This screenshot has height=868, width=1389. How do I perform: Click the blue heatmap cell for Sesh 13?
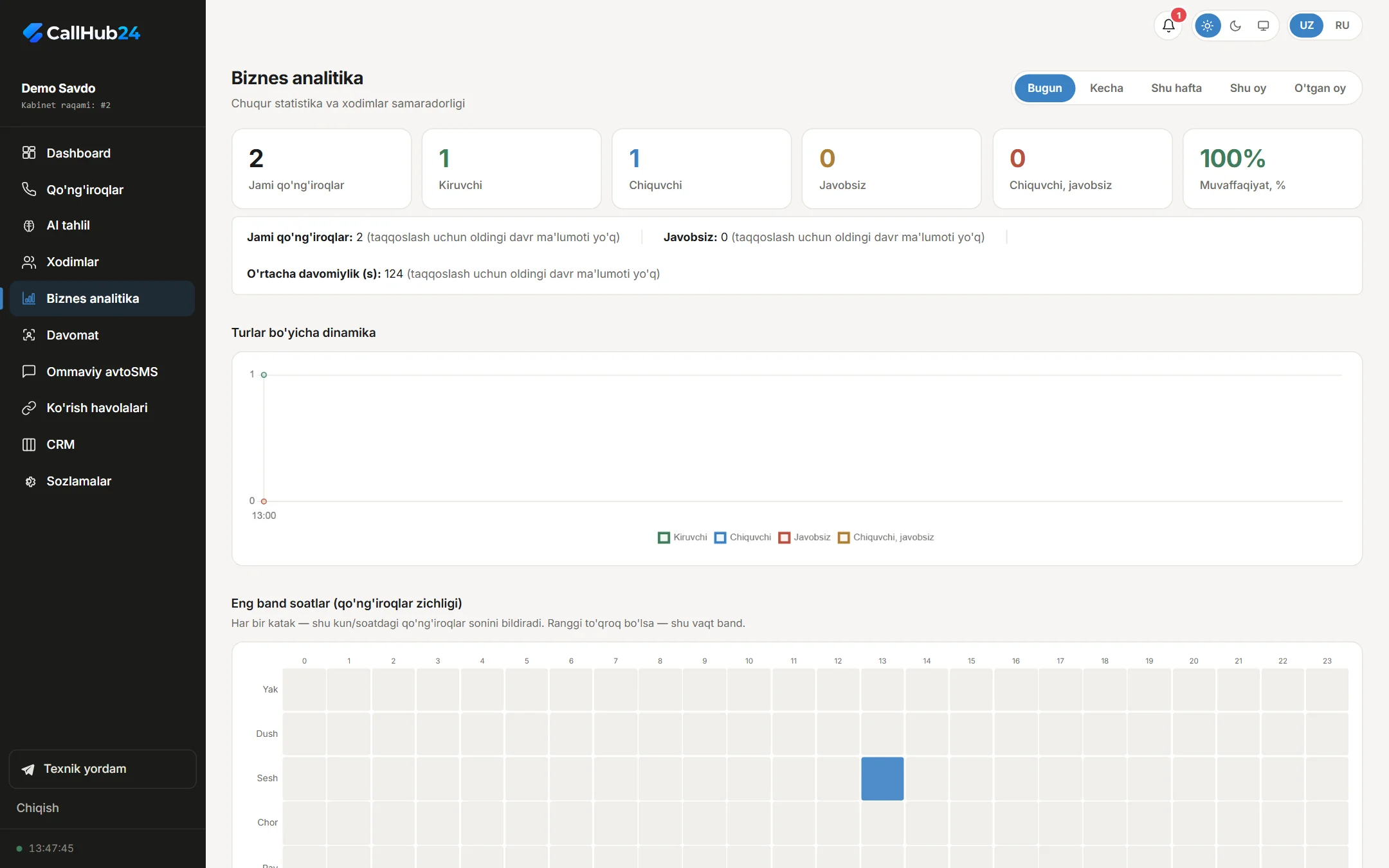tap(882, 779)
